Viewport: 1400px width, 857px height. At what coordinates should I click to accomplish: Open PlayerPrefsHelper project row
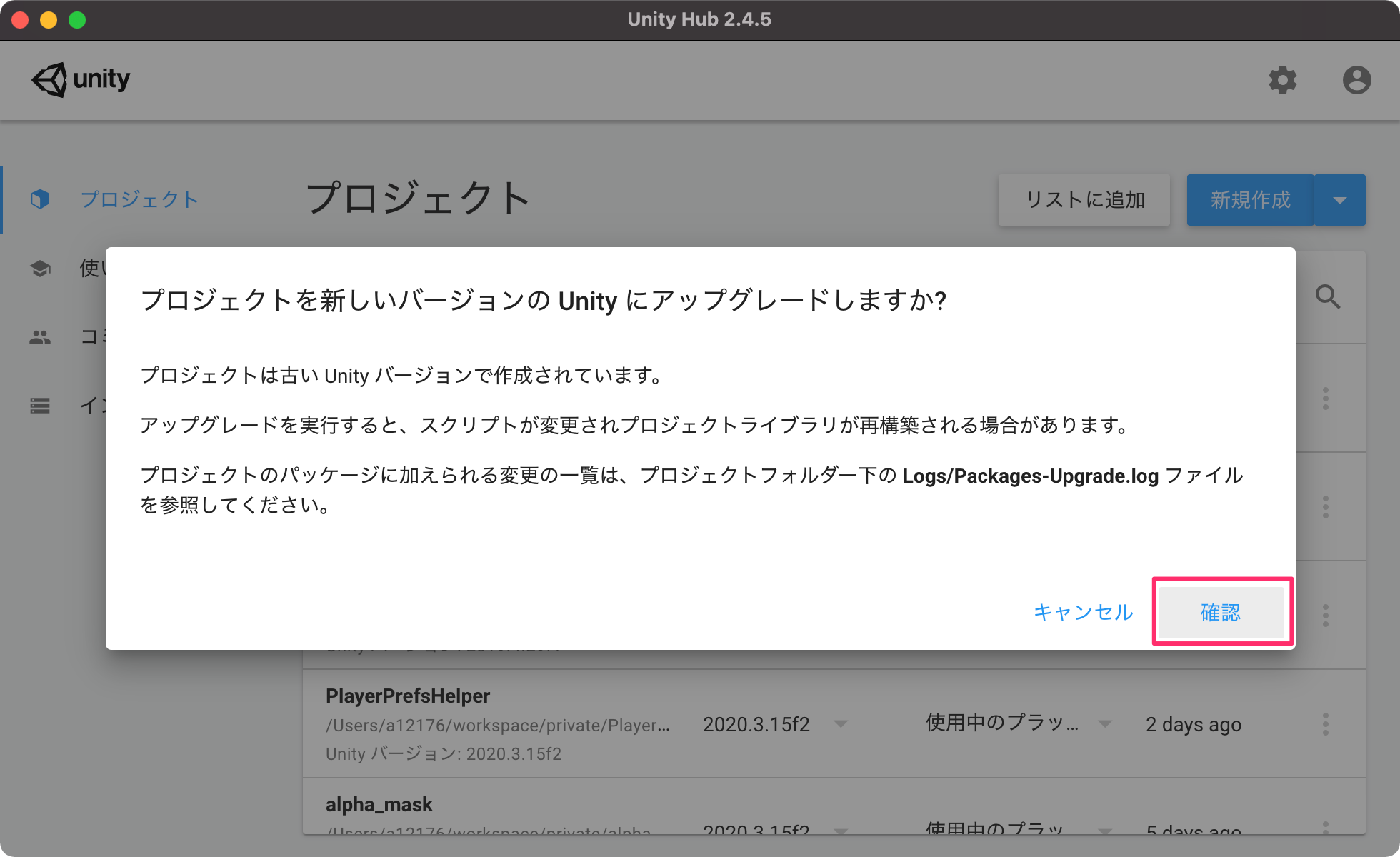click(834, 723)
